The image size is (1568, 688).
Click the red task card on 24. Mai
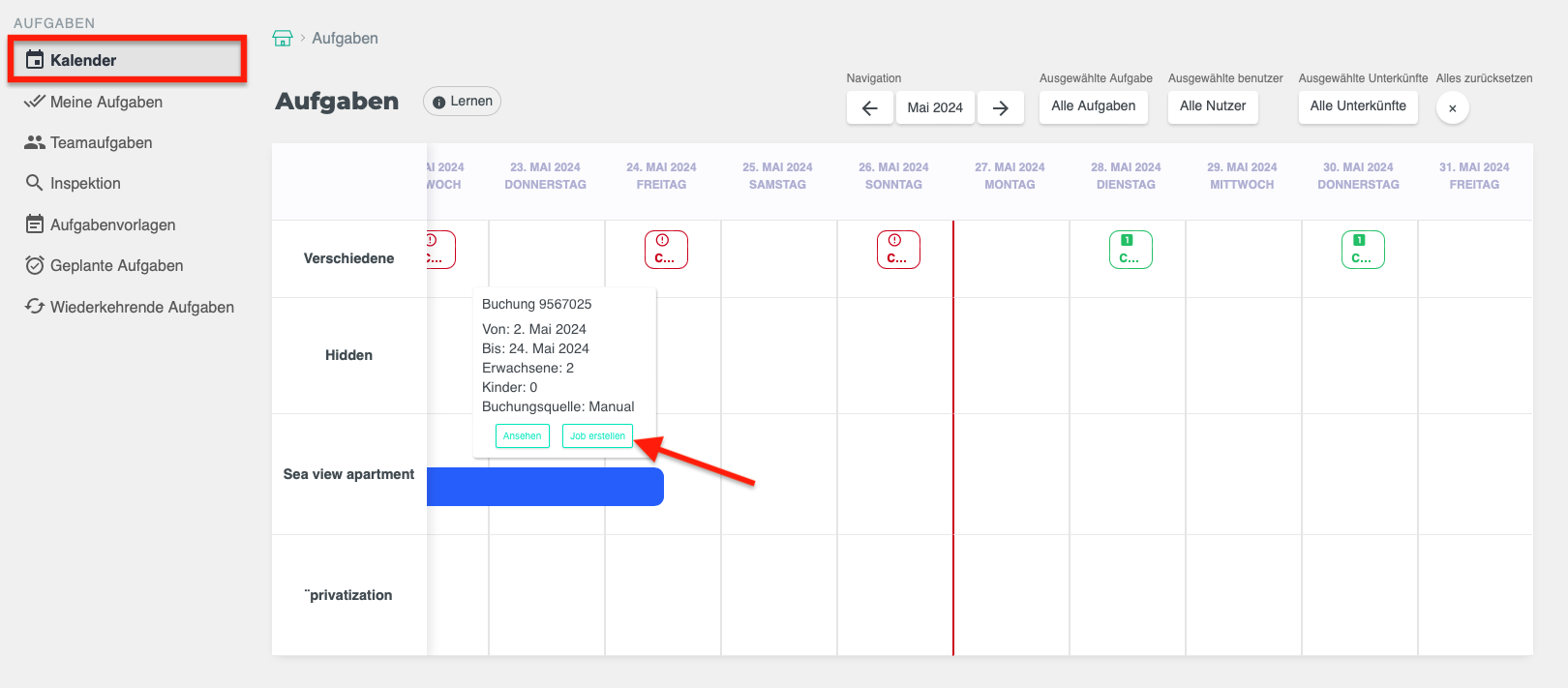pyautogui.click(x=666, y=250)
